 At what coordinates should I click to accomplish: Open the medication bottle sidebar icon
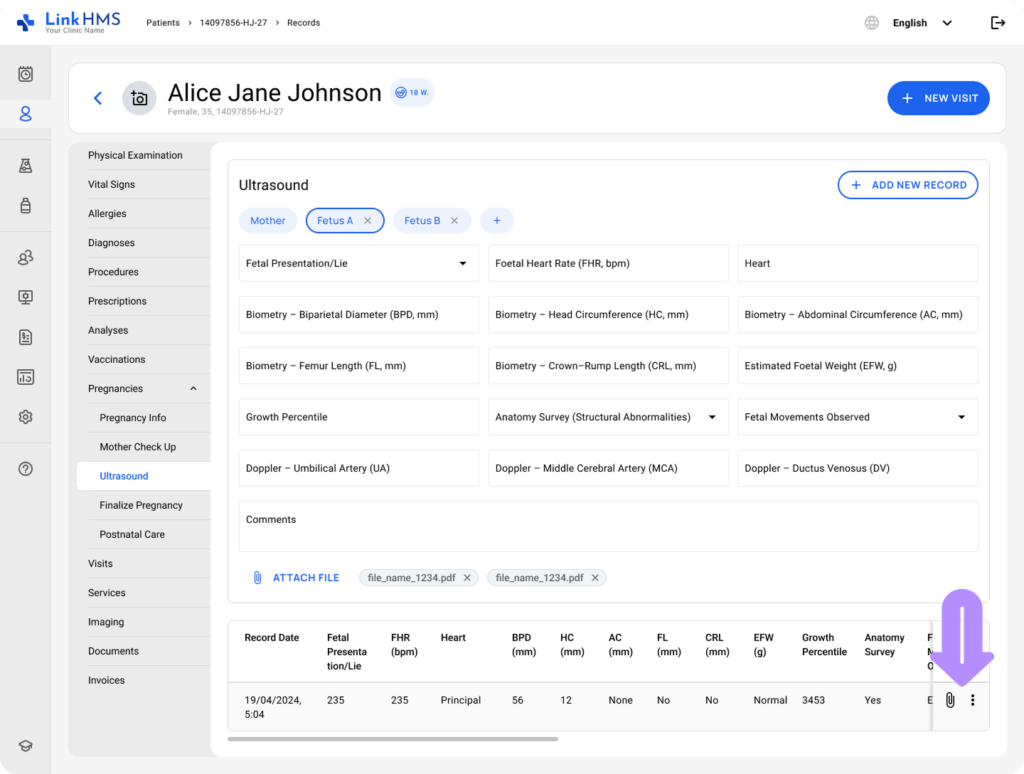26,205
